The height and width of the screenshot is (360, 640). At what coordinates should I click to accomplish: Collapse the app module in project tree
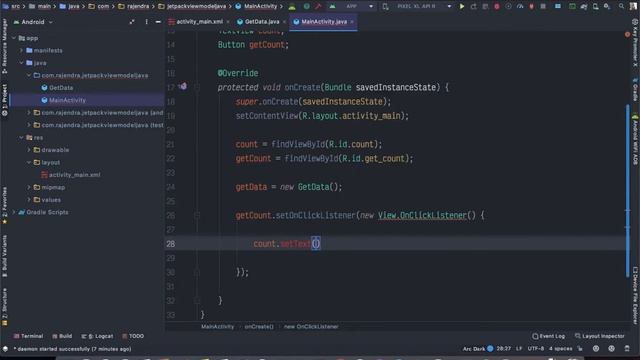14,38
